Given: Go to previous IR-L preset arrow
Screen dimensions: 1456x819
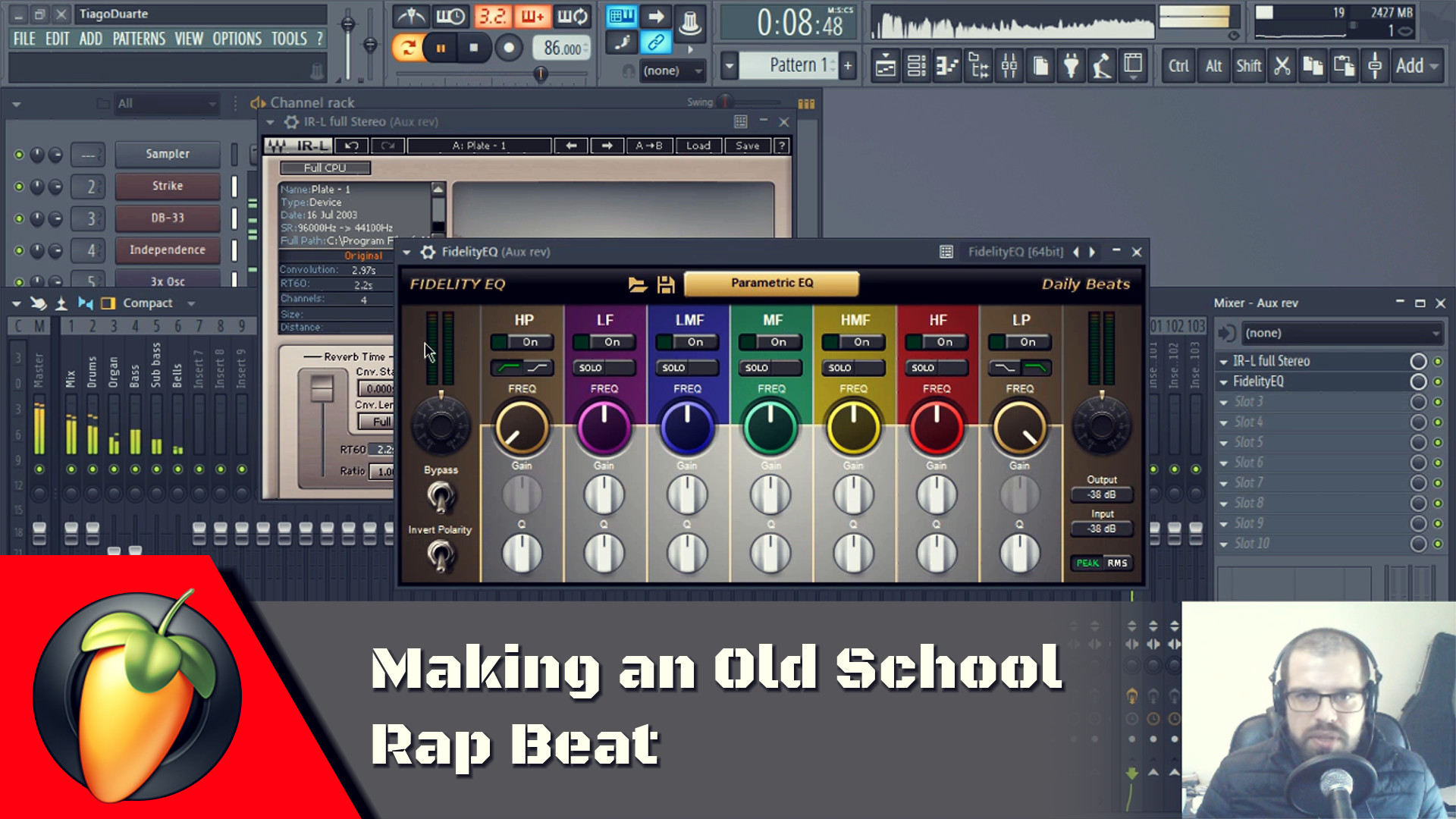Looking at the screenshot, I should point(571,146).
